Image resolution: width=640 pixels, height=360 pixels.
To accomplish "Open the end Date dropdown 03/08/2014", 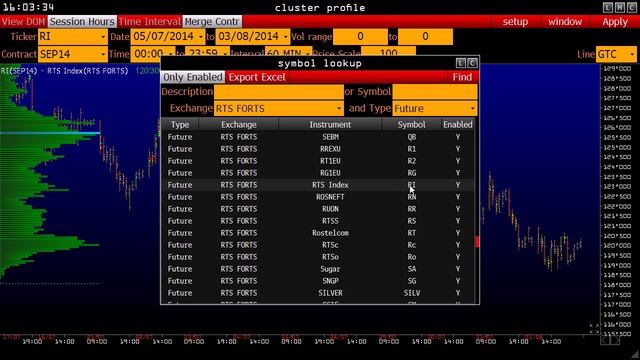I will (x=253, y=37).
